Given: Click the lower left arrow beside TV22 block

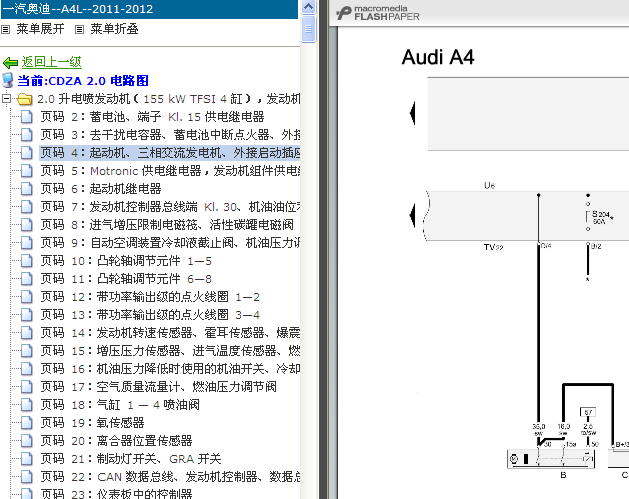Looking at the screenshot, I should (412, 215).
